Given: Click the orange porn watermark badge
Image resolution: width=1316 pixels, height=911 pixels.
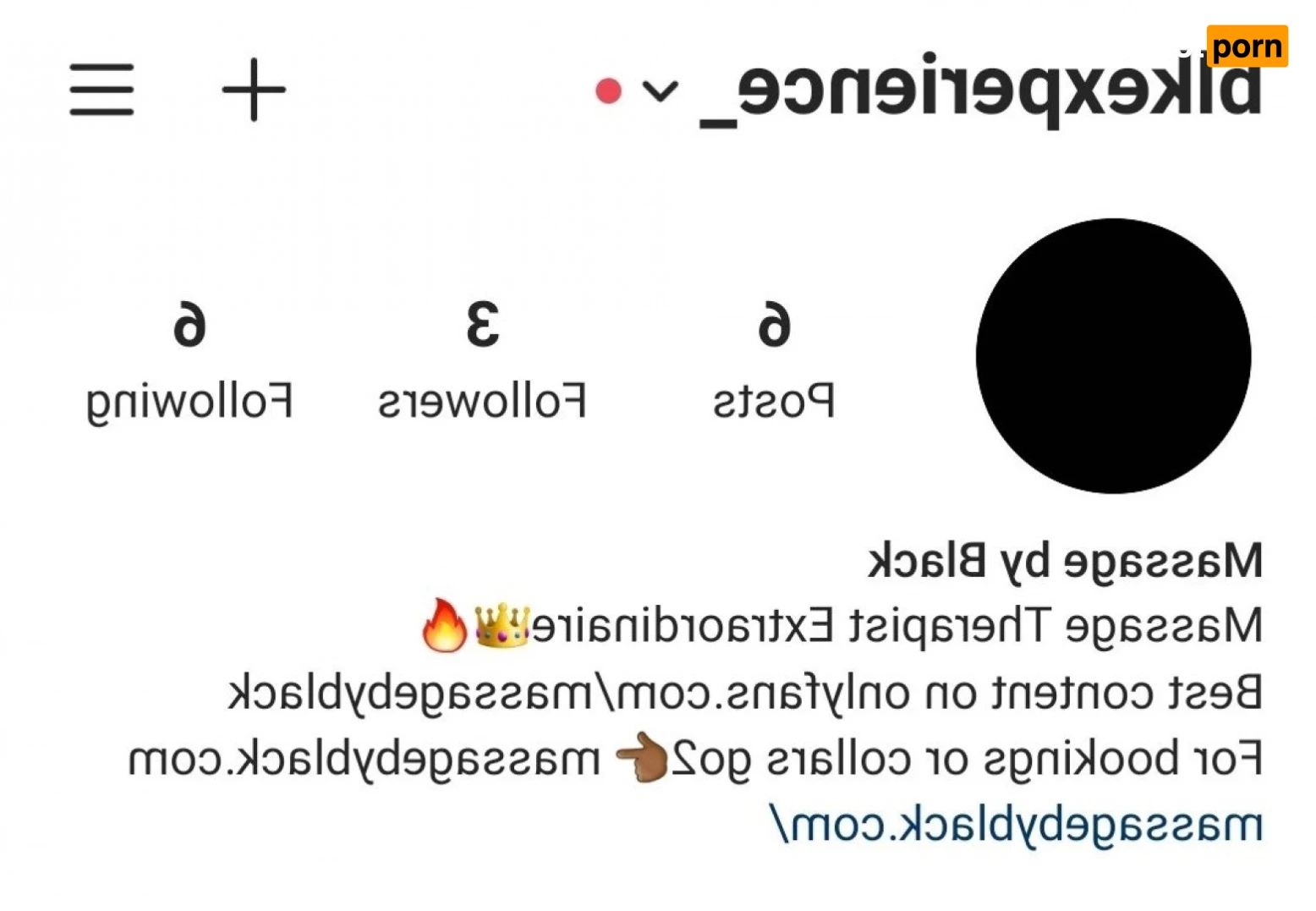Looking at the screenshot, I should coord(1247,46).
